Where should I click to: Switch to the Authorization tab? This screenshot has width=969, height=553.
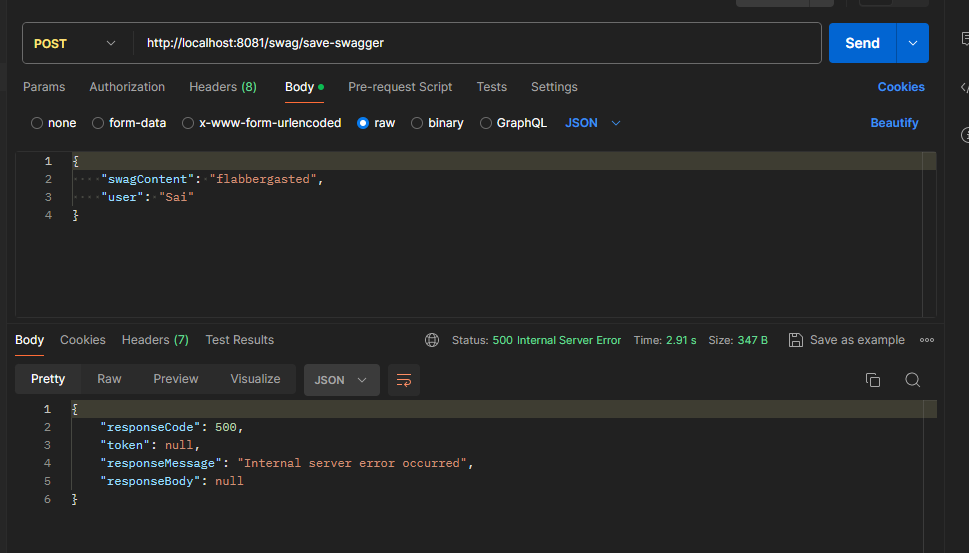click(127, 87)
